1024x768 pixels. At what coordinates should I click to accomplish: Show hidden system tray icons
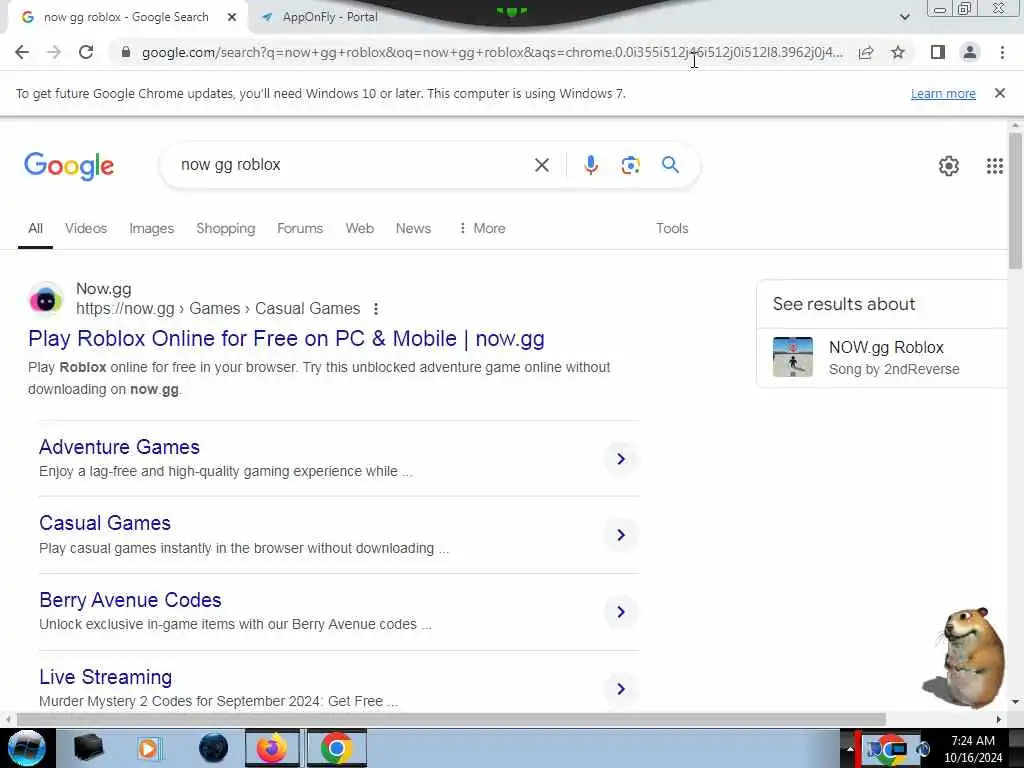(850, 749)
